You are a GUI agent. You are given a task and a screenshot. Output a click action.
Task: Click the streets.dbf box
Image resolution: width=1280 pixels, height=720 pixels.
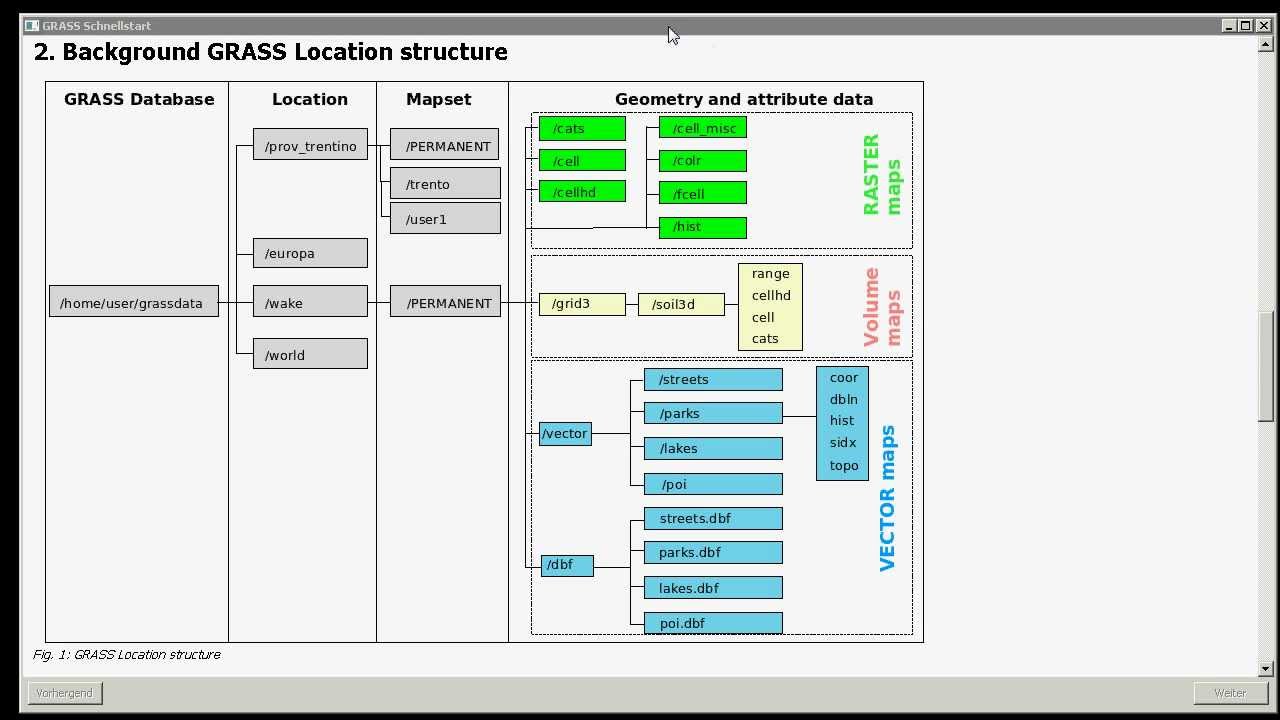click(x=713, y=518)
